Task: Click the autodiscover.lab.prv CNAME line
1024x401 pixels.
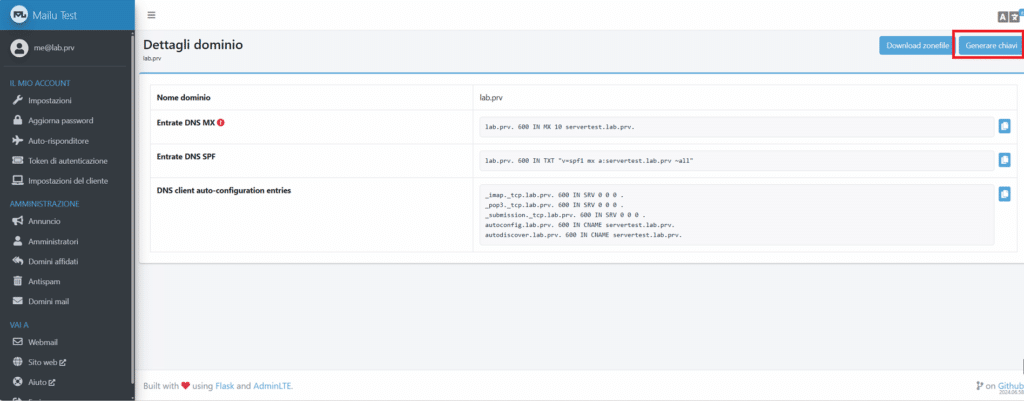Action: (x=583, y=234)
